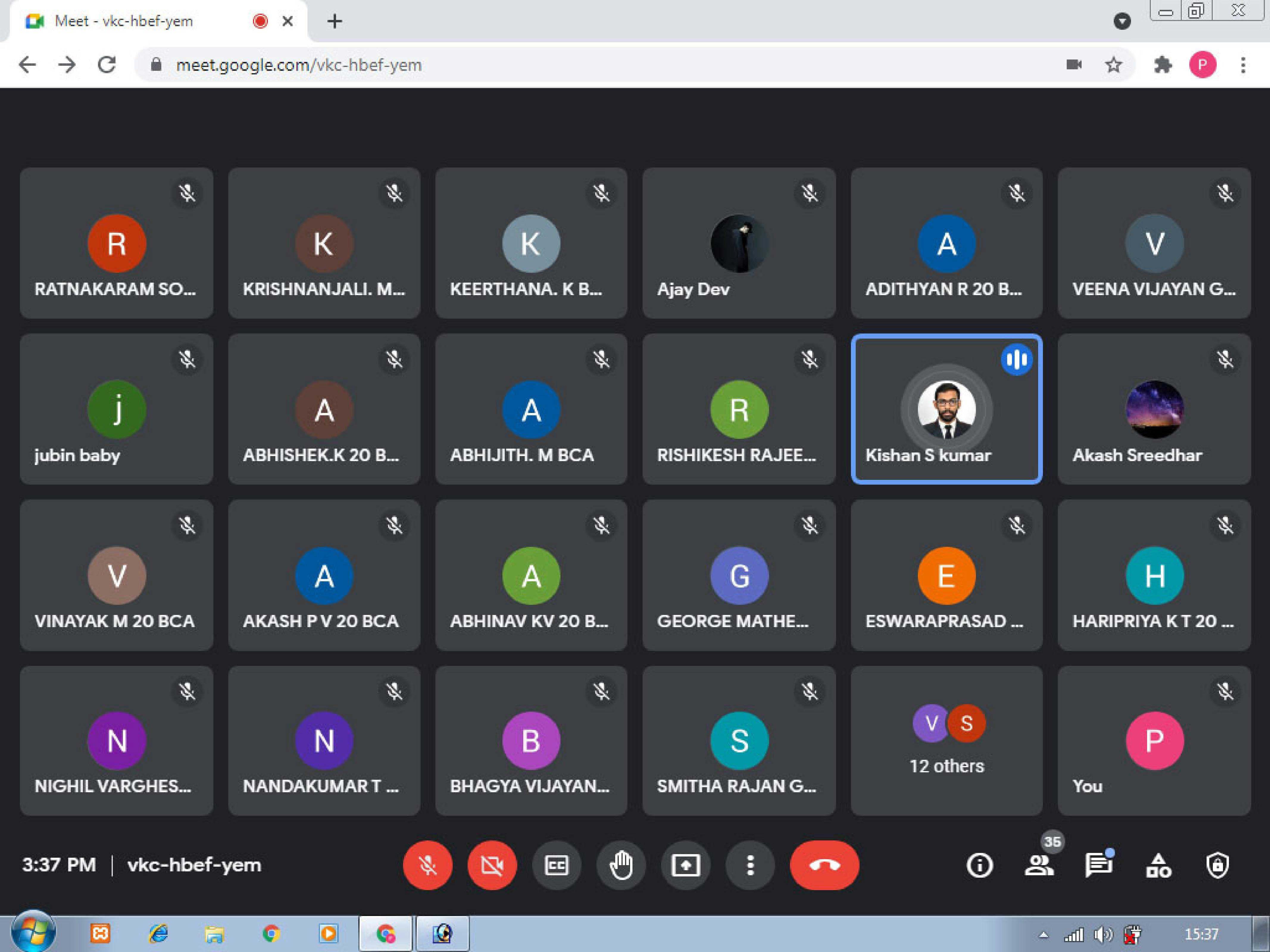1270x952 pixels.
Task: Close the Meet browser tab
Action: click(x=288, y=21)
